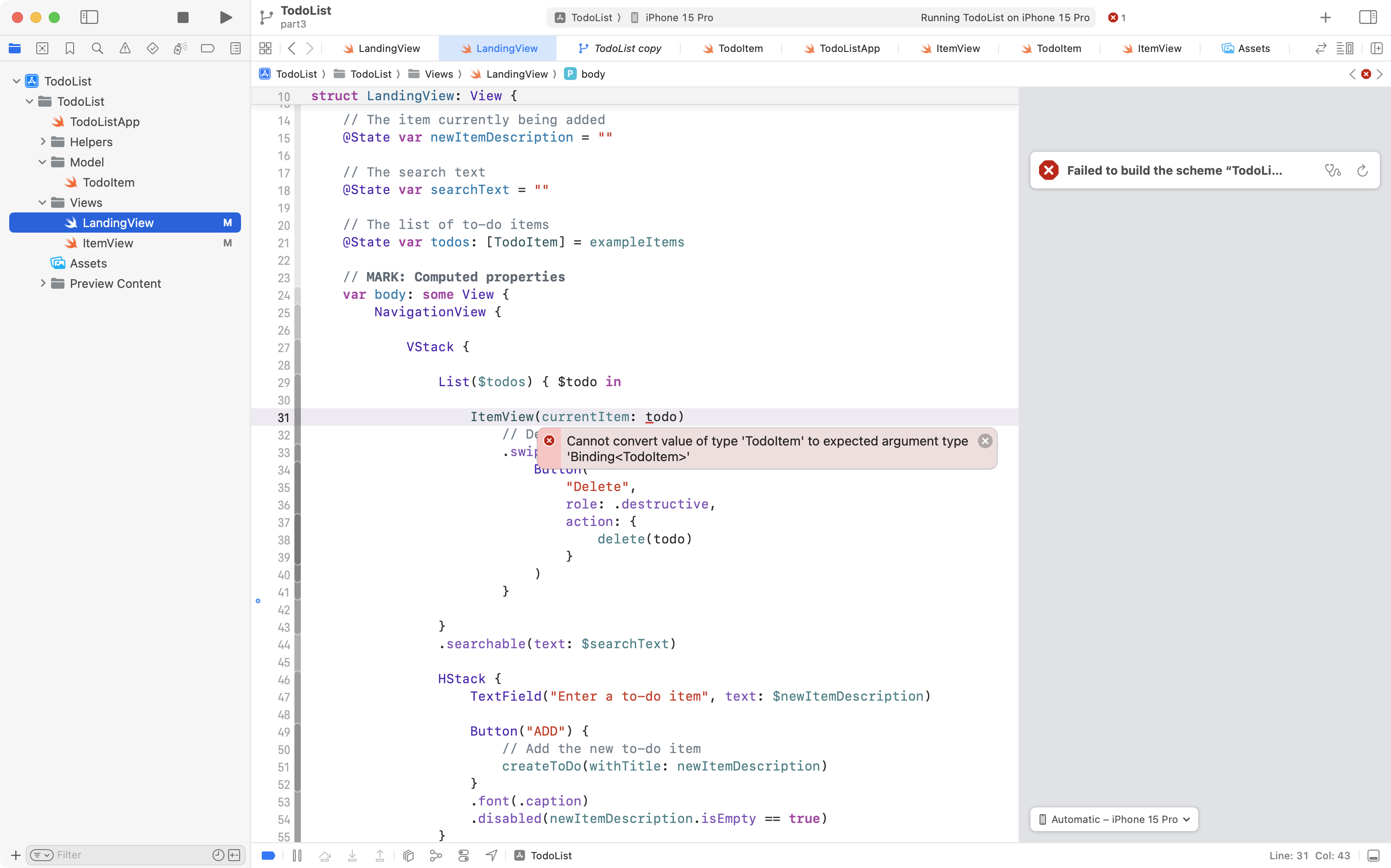This screenshot has height=868, width=1391.
Task: Show the Bookmark navigator
Action: [69, 48]
